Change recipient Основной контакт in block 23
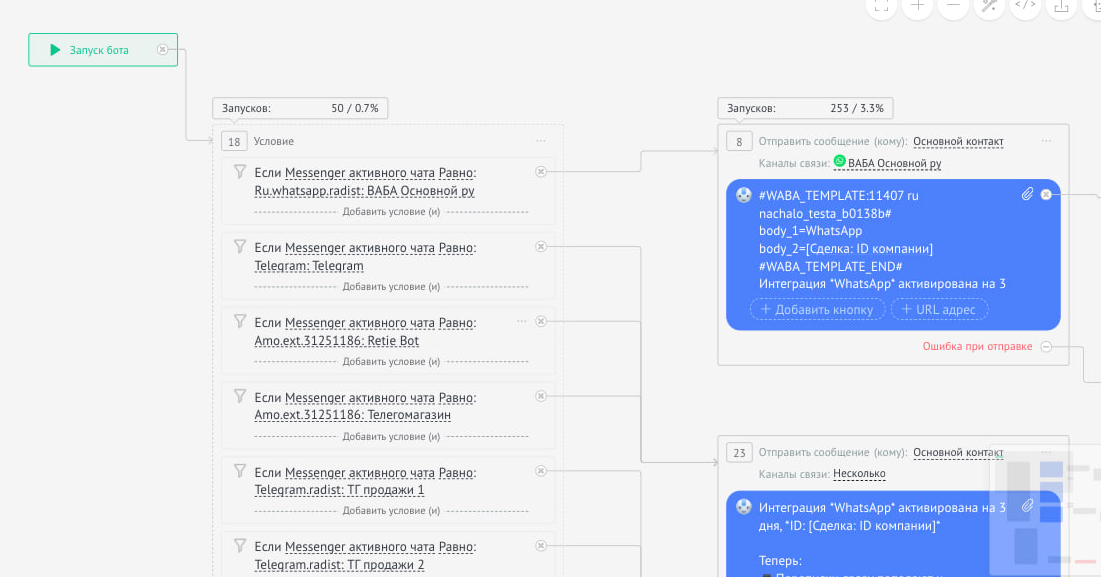 958,453
